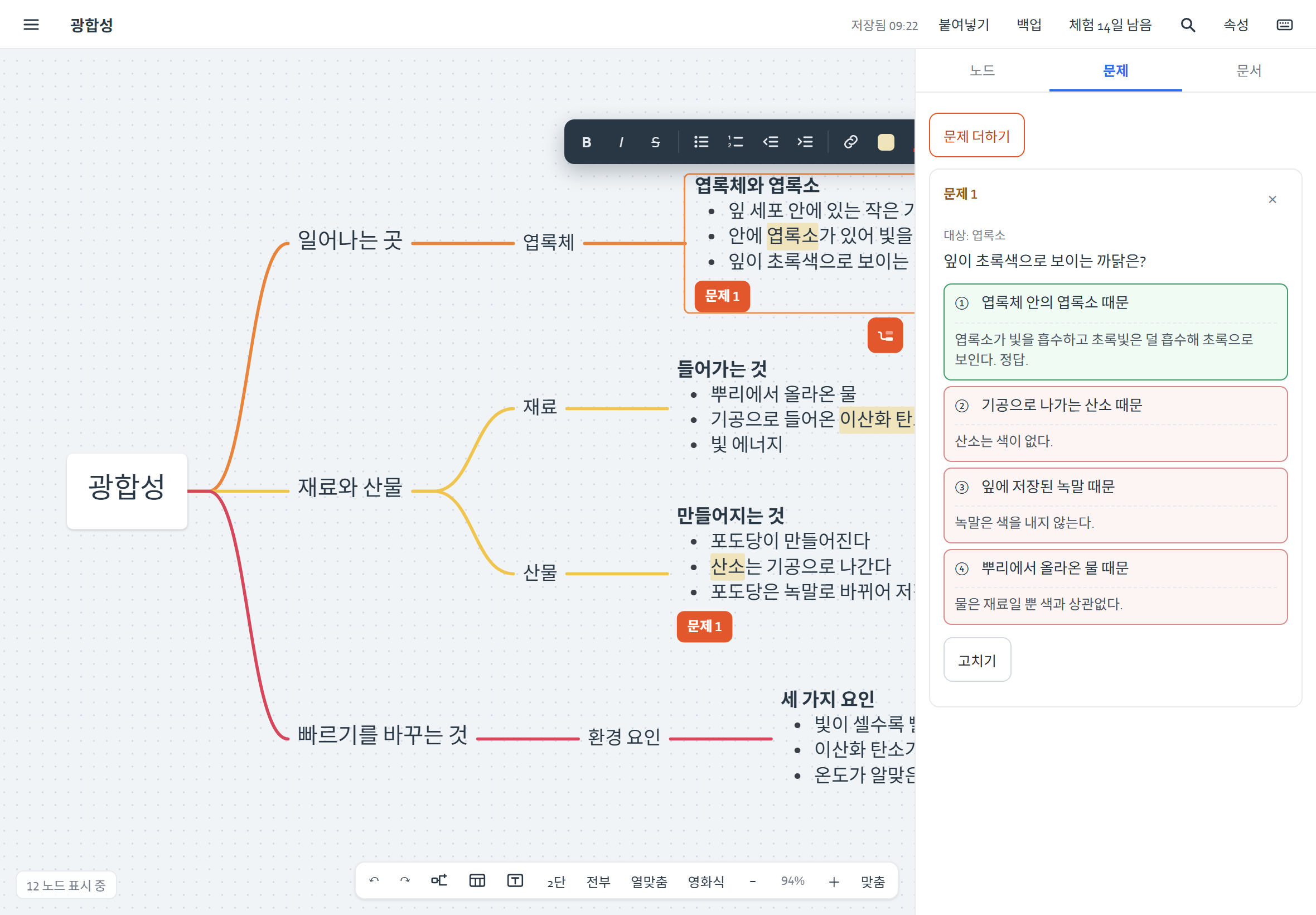Redo the last action
Screen dimensions: 1316x915
(x=405, y=880)
